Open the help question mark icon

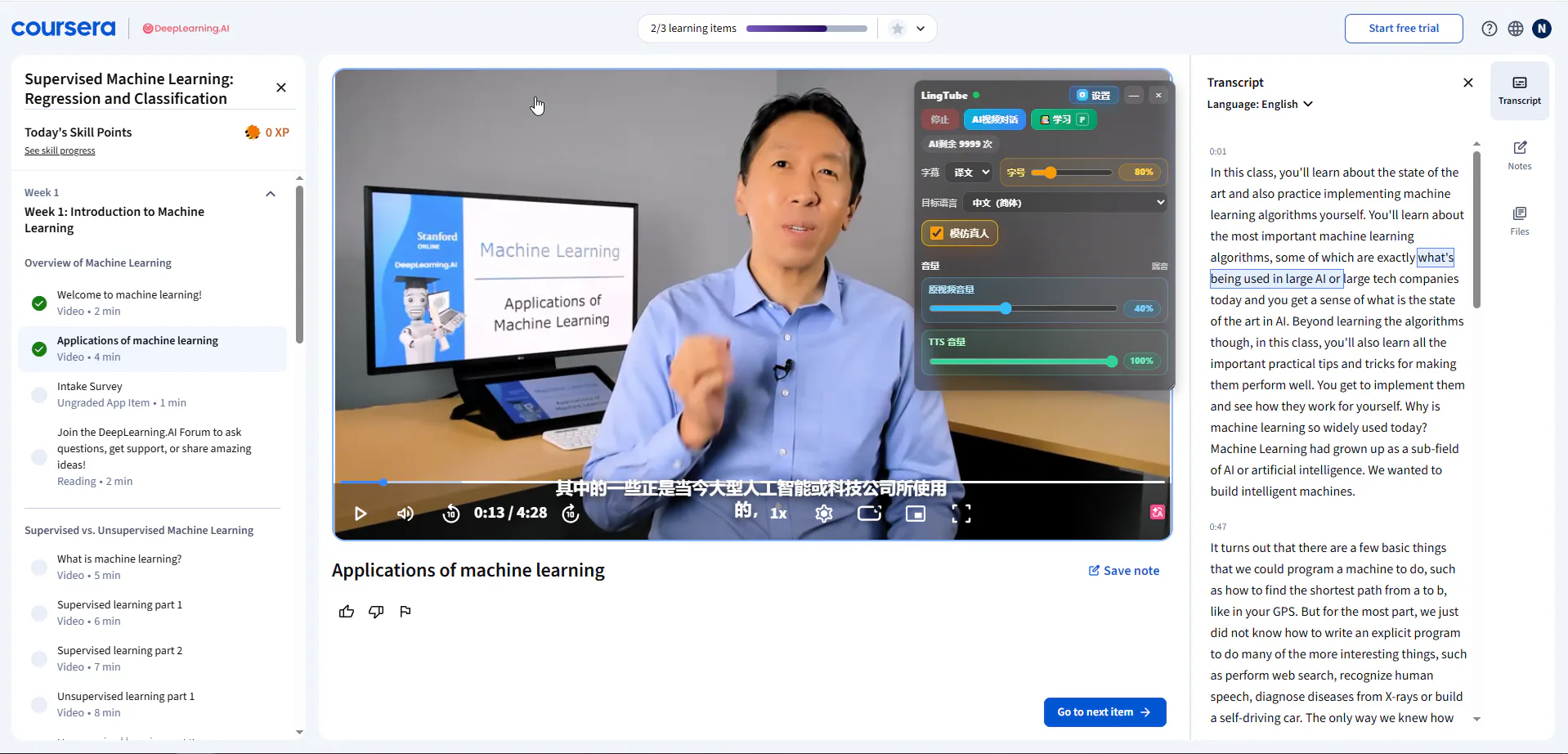[1490, 29]
